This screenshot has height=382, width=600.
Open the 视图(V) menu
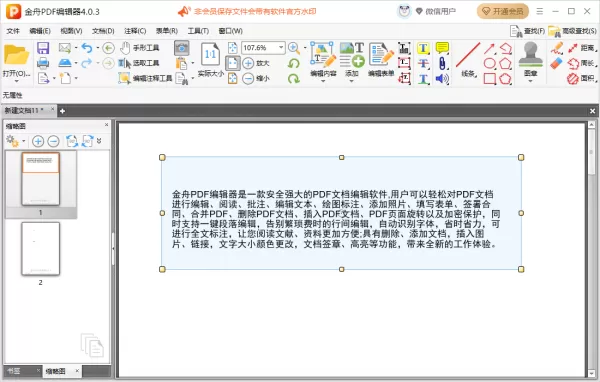(x=71, y=31)
